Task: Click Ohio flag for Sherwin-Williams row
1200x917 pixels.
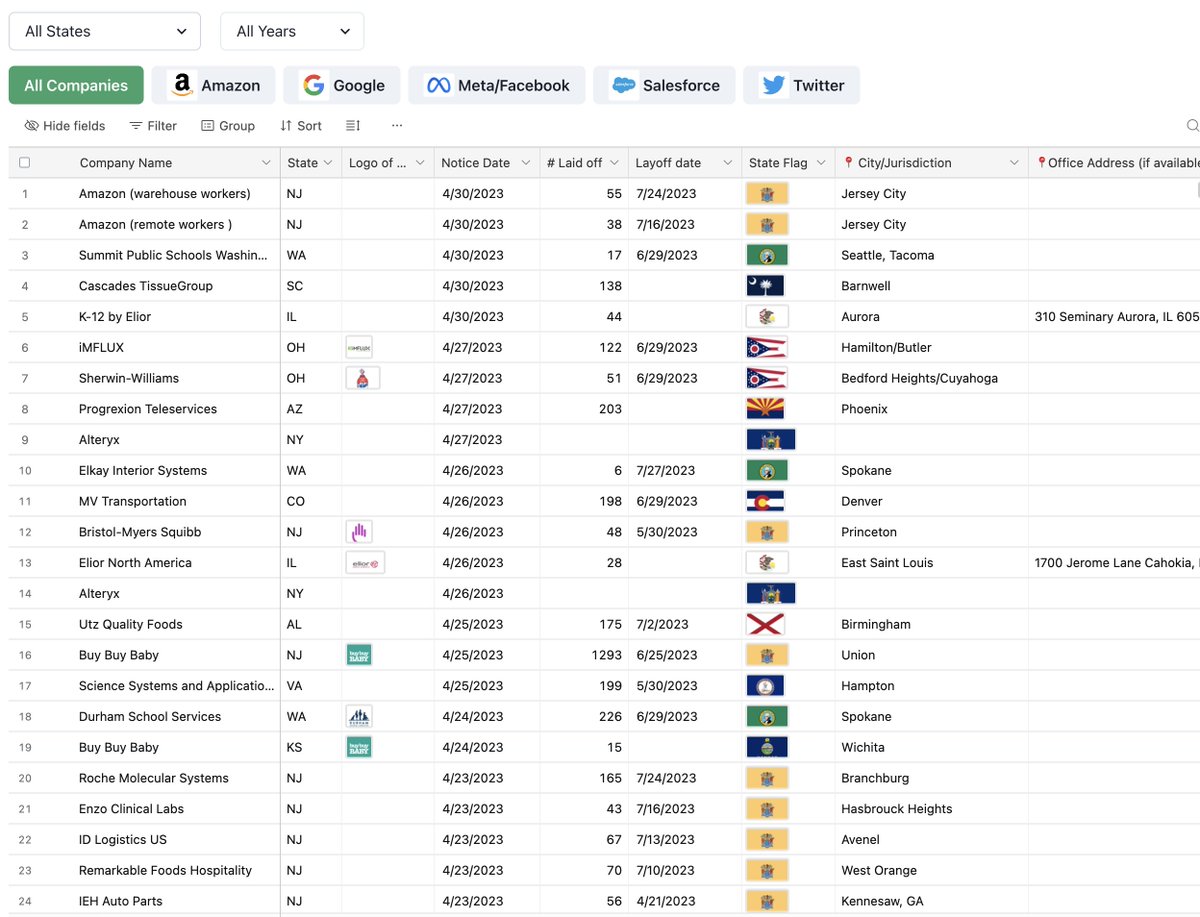Action: click(x=766, y=378)
